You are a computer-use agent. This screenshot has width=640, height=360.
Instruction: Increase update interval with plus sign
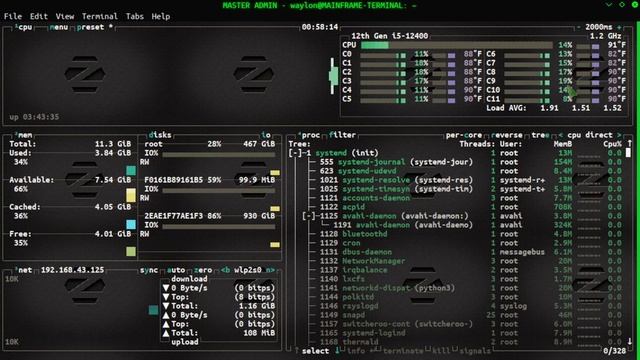point(619,27)
